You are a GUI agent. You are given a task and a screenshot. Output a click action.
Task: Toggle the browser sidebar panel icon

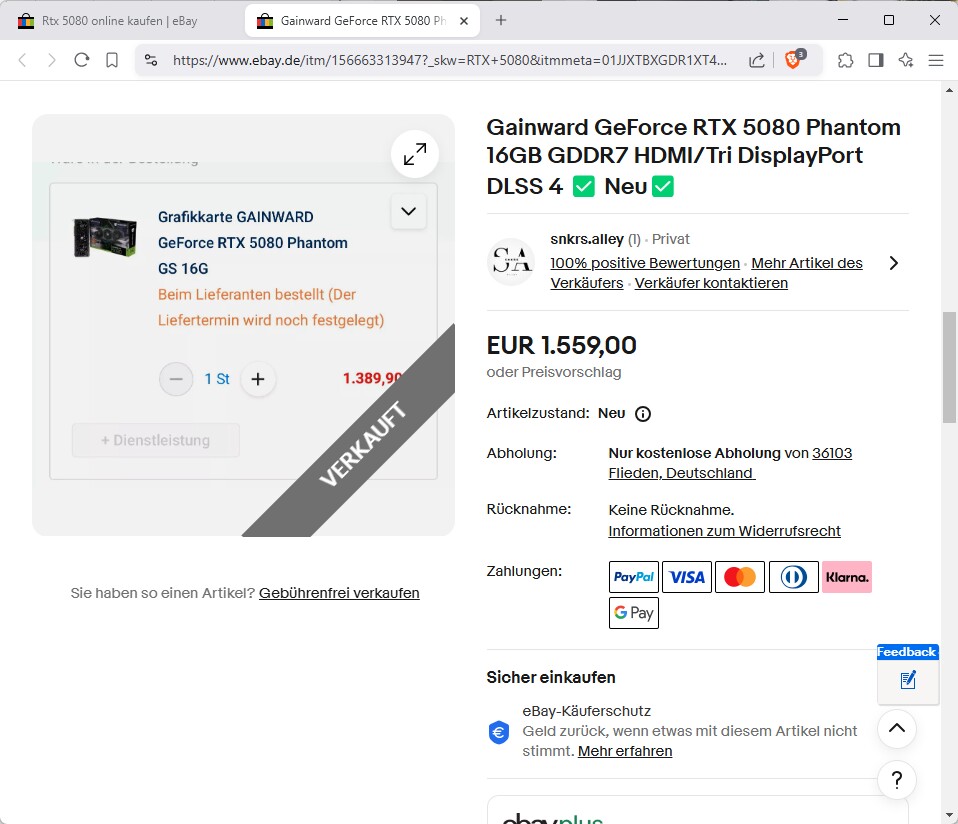coord(876,60)
